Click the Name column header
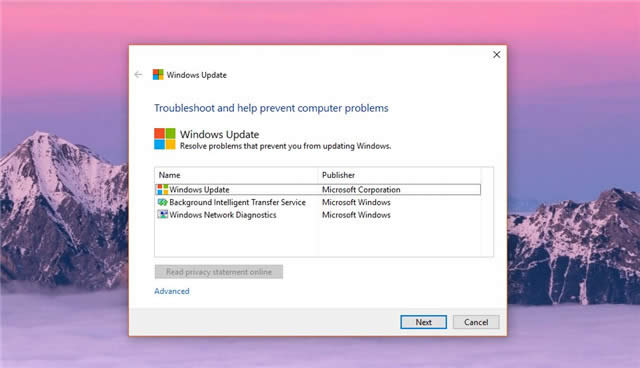 point(237,175)
